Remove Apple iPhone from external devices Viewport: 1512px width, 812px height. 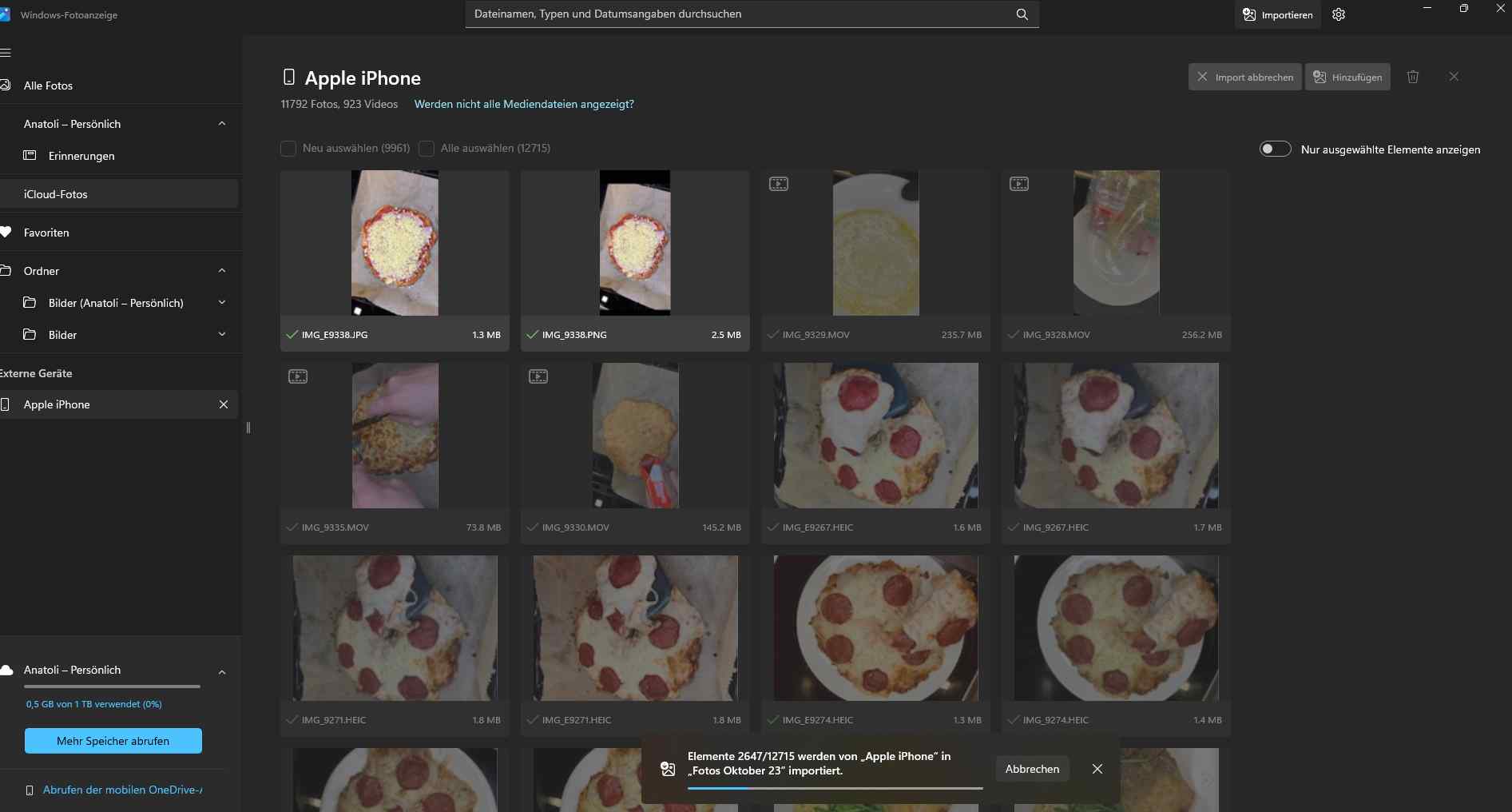(224, 404)
